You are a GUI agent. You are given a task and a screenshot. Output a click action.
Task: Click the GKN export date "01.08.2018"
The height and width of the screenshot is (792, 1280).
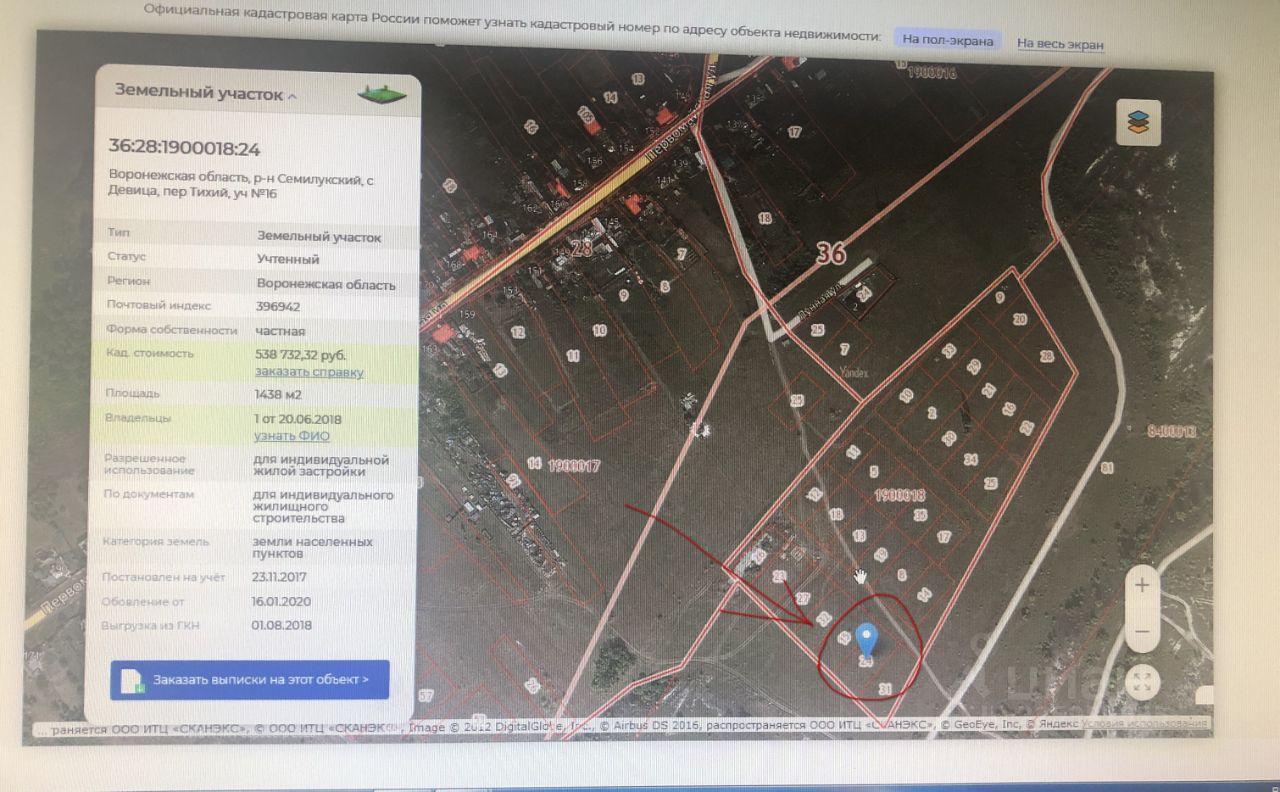click(x=283, y=625)
